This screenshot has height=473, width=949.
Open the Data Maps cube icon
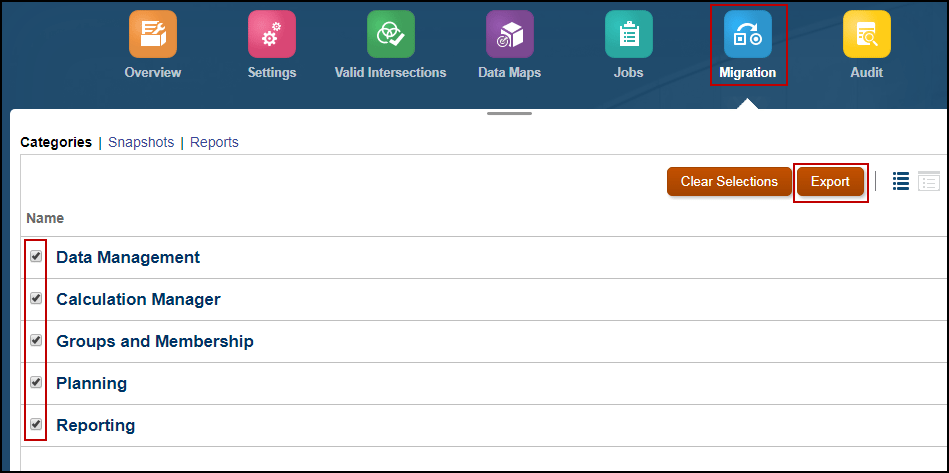510,34
